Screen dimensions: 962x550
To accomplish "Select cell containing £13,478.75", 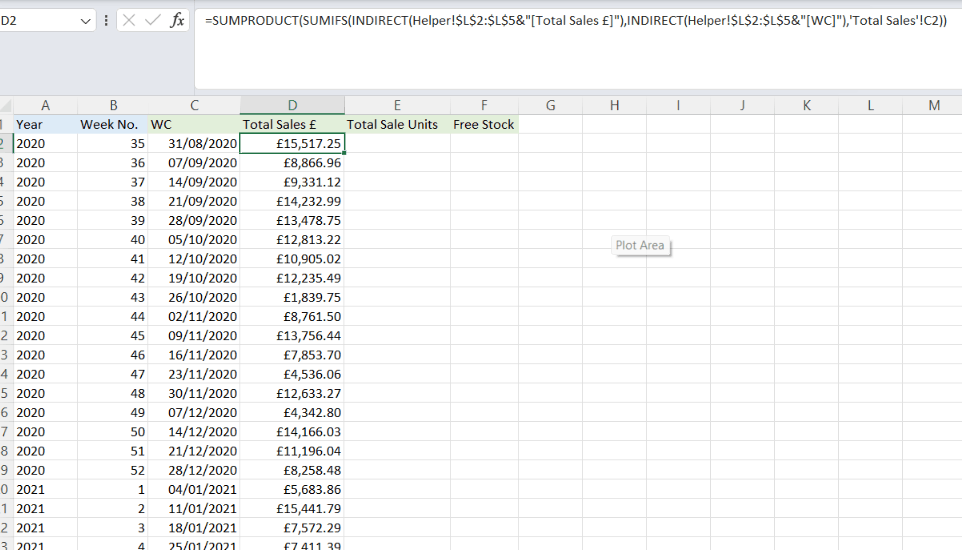I will pos(292,220).
